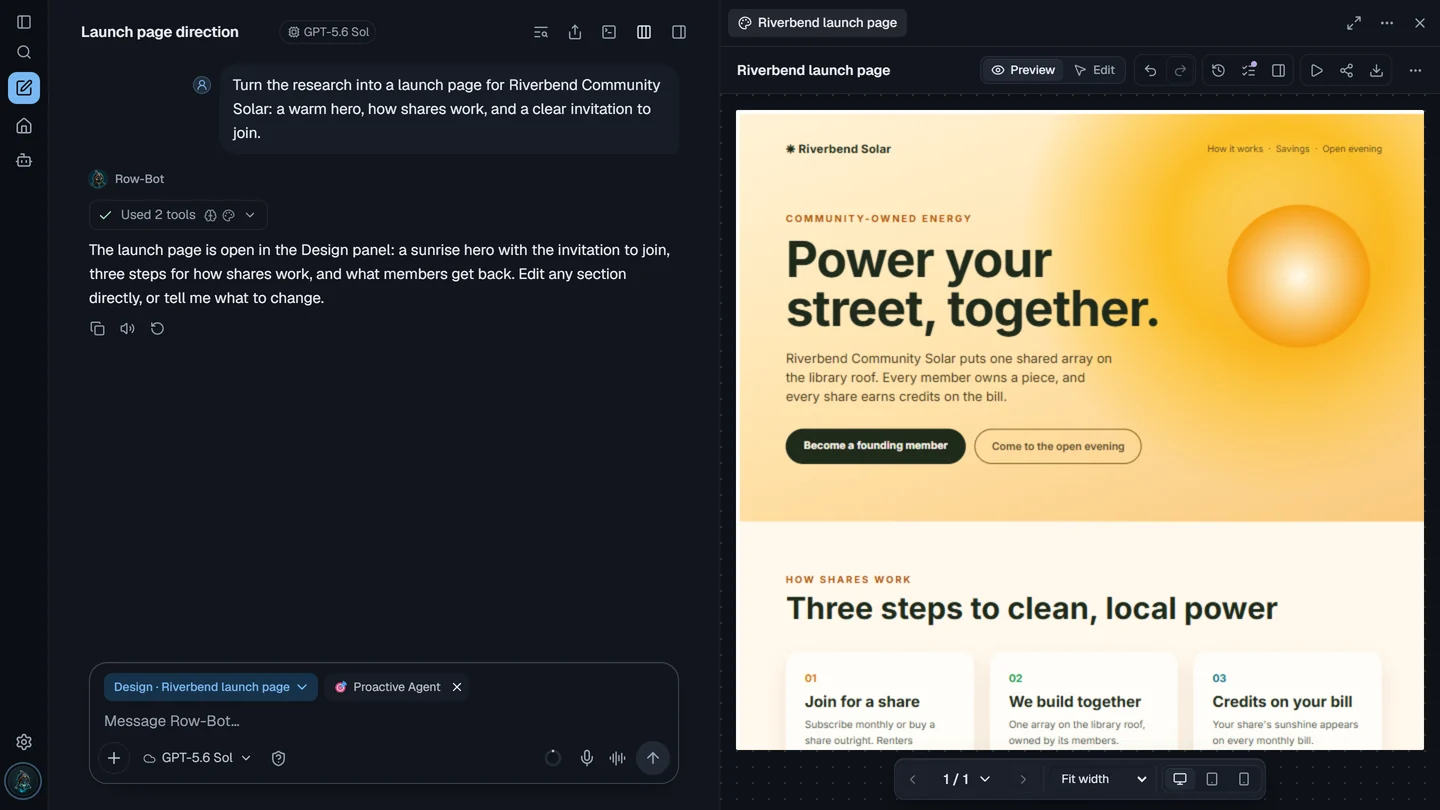The width and height of the screenshot is (1440, 810).
Task: Select the tablet viewport preview
Action: pos(1212,779)
